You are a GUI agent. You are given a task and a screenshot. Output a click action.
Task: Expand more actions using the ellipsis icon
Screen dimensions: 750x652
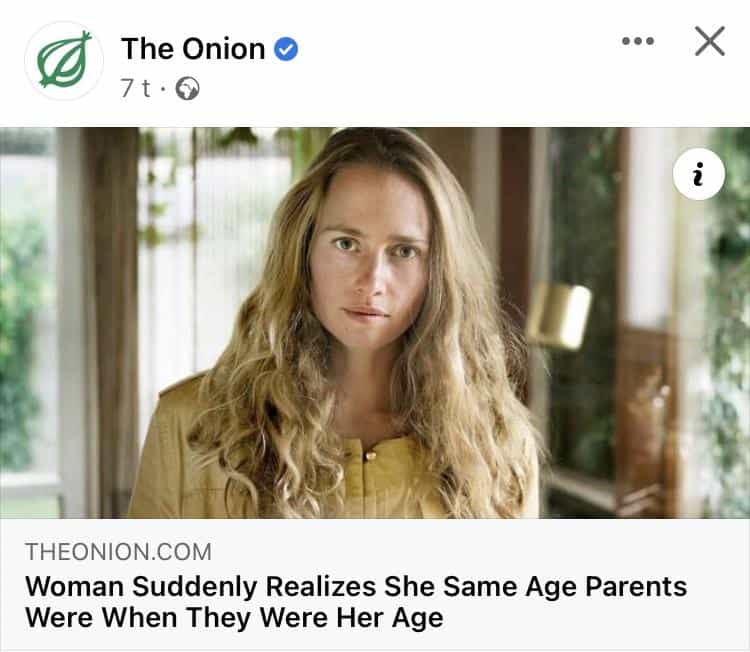(x=637, y=41)
